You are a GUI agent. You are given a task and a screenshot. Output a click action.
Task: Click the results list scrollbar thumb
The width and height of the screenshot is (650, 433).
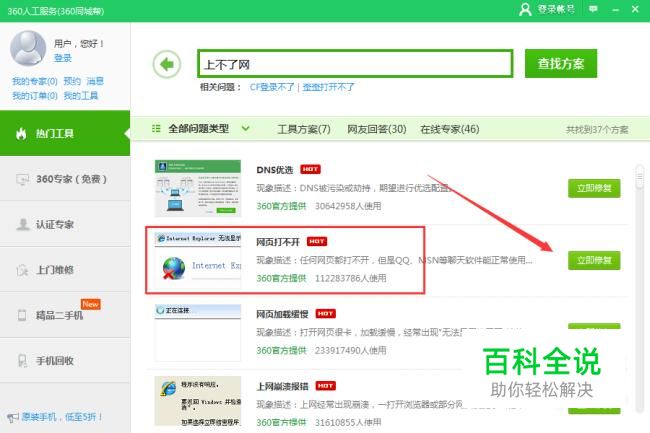(x=640, y=177)
